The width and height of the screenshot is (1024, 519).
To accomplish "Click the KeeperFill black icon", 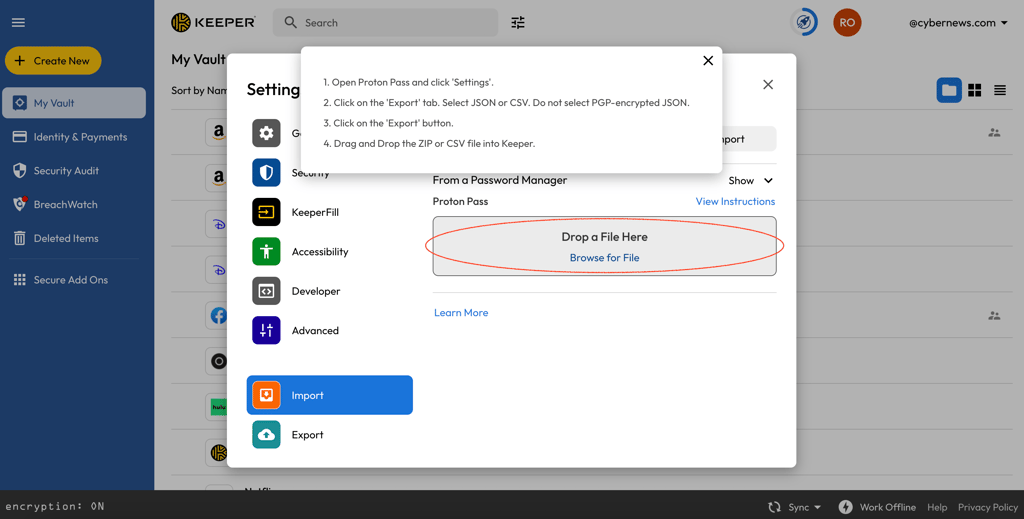I will (266, 212).
